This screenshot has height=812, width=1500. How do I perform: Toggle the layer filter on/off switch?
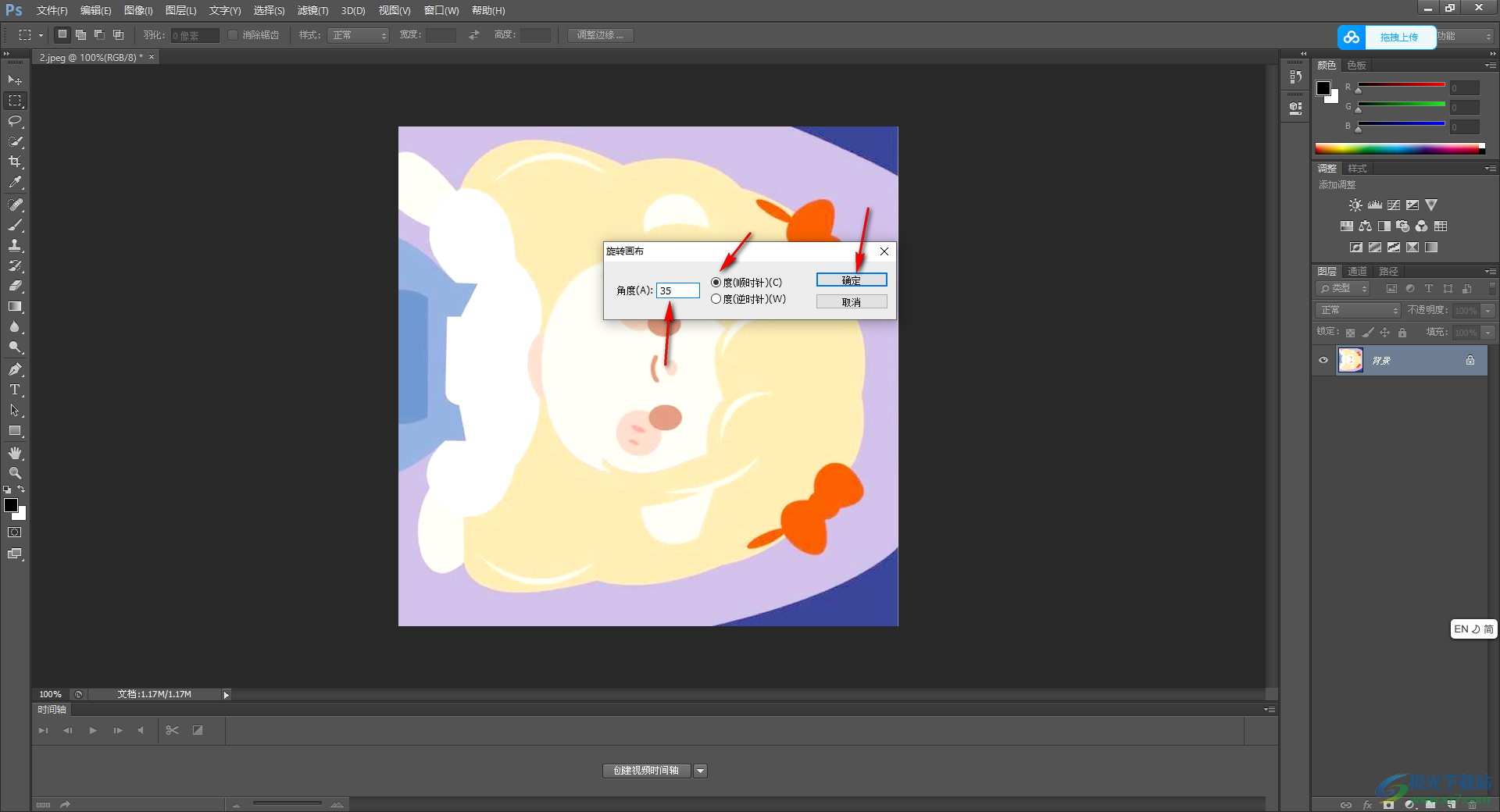[1492, 288]
